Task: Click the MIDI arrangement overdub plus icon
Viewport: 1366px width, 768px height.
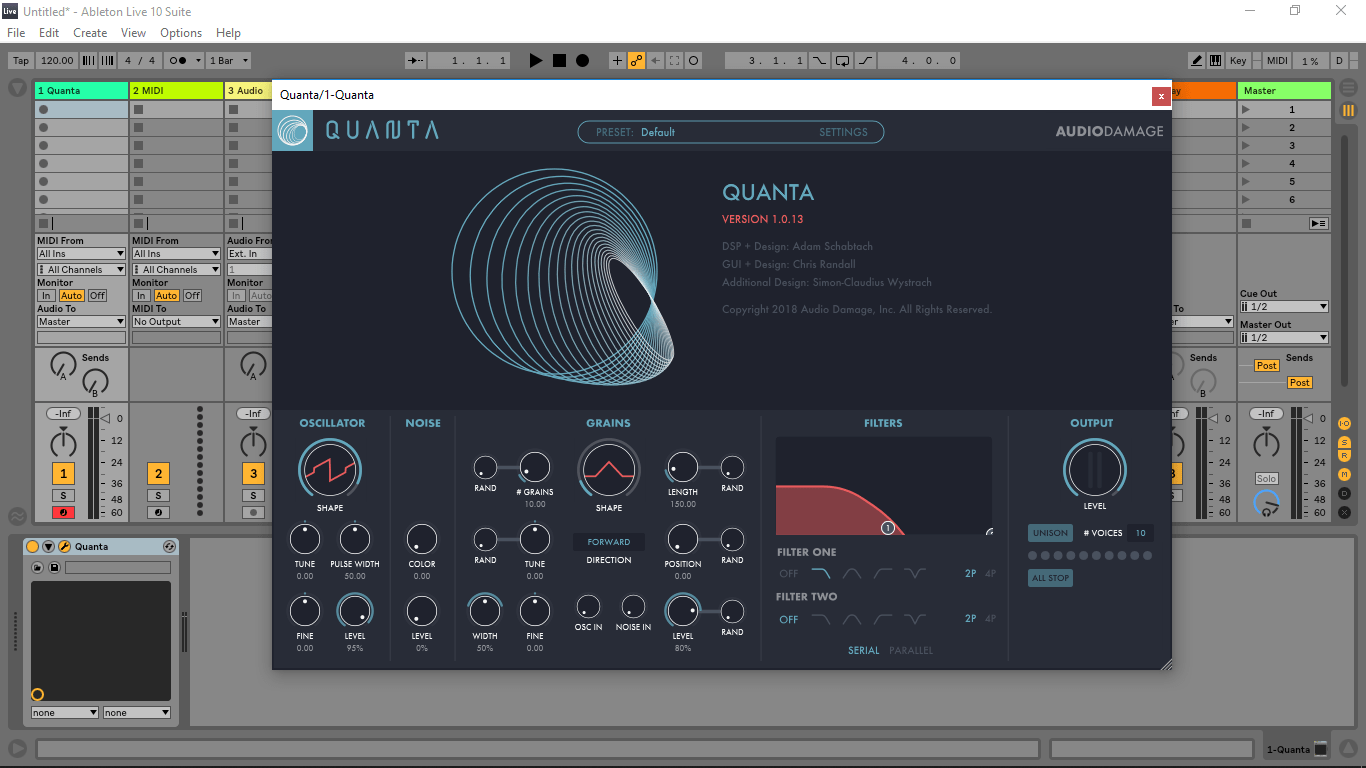Action: (x=616, y=61)
